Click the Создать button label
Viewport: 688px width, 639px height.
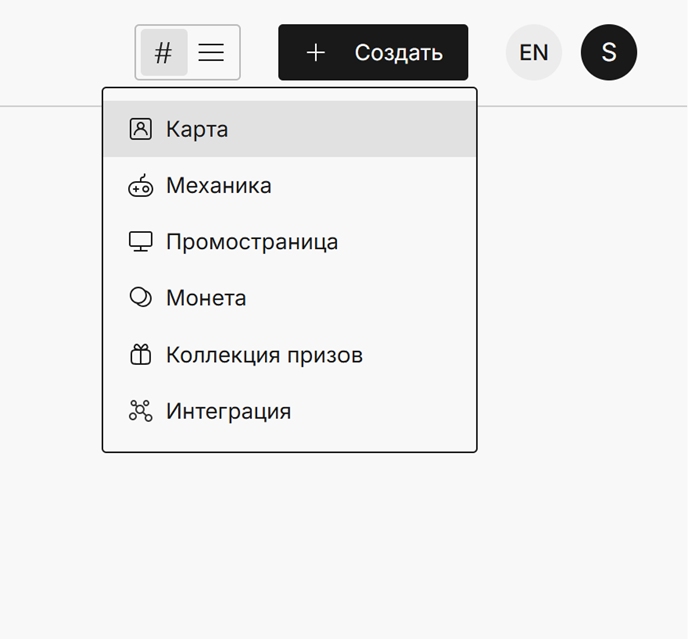[x=398, y=53]
